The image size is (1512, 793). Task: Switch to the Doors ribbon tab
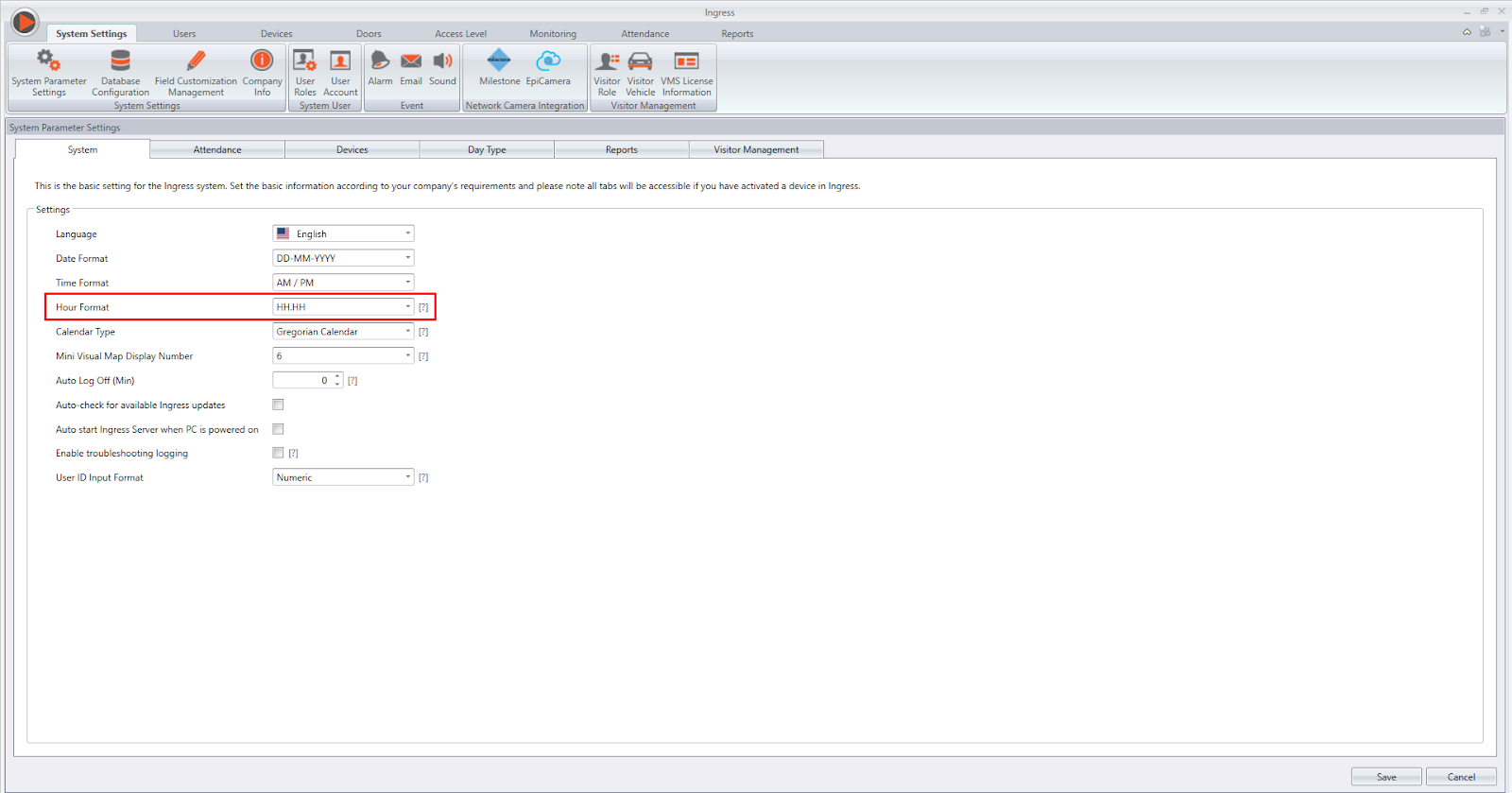[x=369, y=34]
